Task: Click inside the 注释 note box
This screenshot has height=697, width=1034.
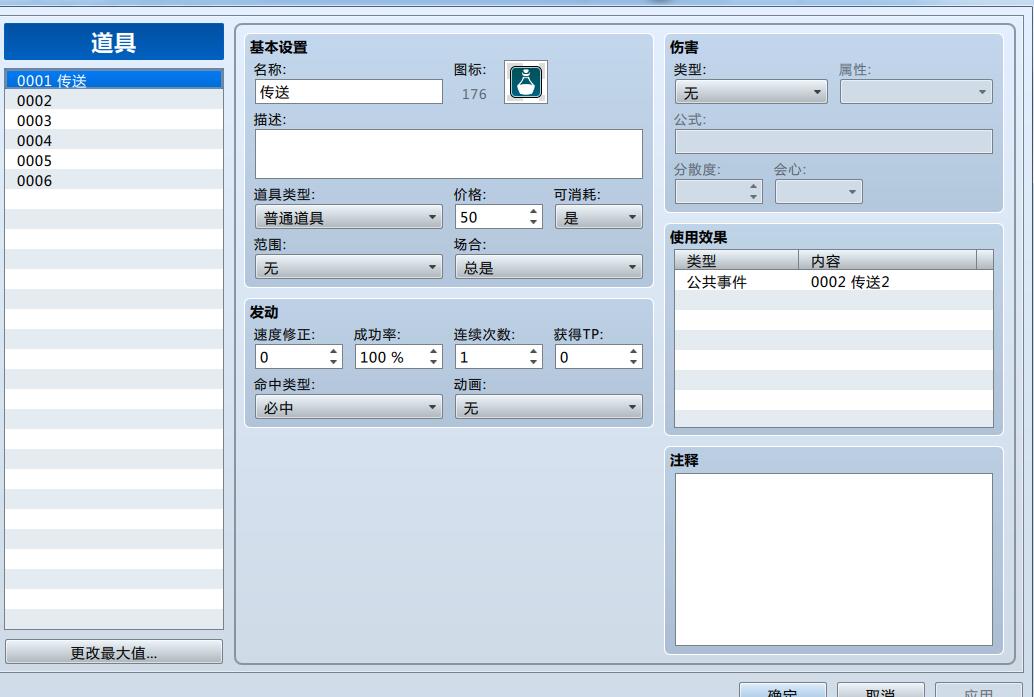Action: pyautogui.click(x=834, y=559)
